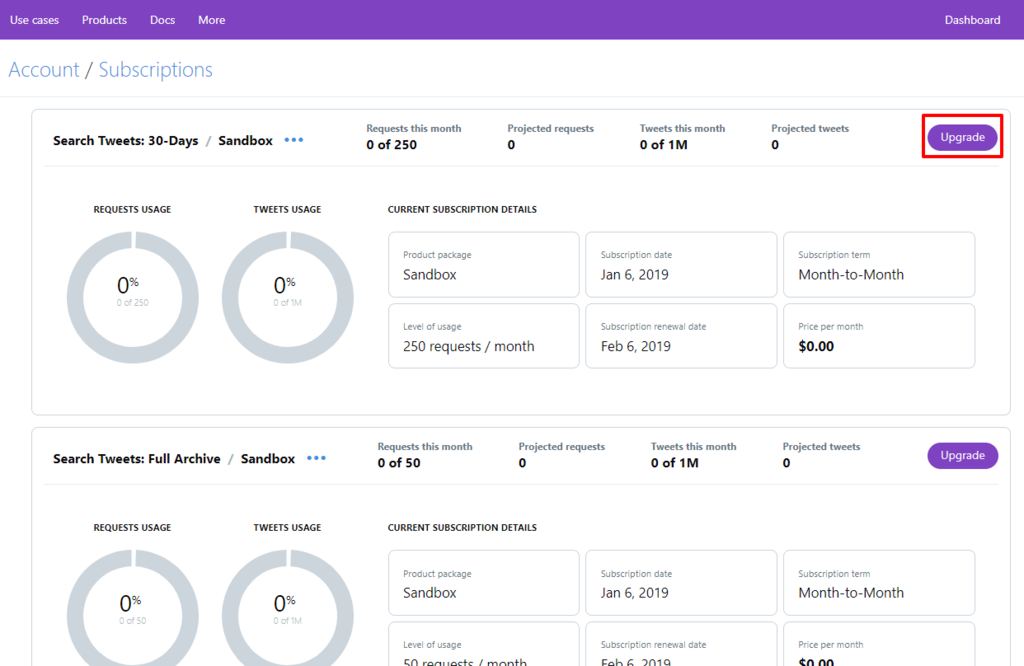Open the More menu
This screenshot has width=1024, height=666.
click(212, 20)
